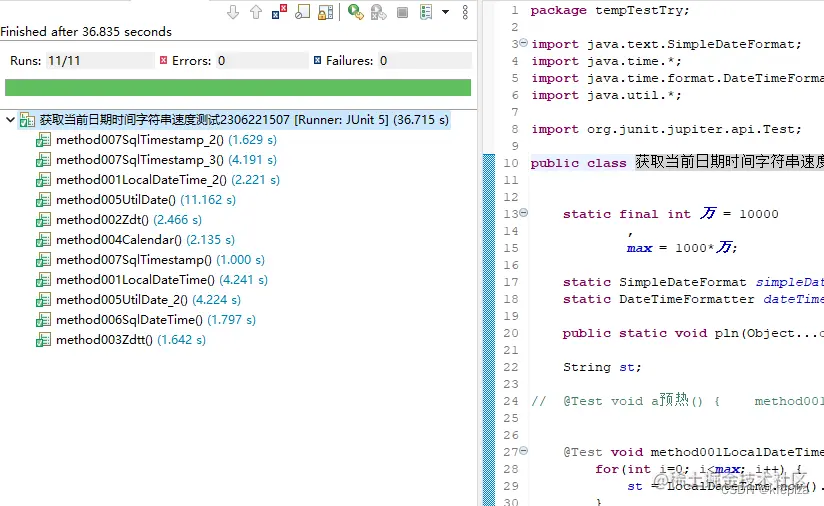This screenshot has height=506, width=824.
Task: Click the blue Failures icon
Action: pyautogui.click(x=317, y=60)
